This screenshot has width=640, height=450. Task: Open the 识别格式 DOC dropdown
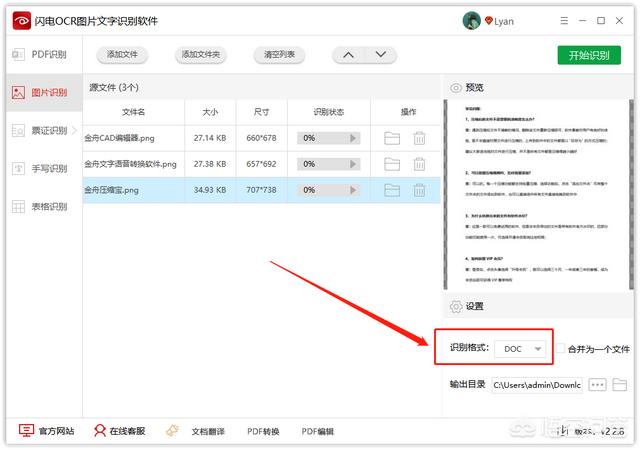[520, 349]
